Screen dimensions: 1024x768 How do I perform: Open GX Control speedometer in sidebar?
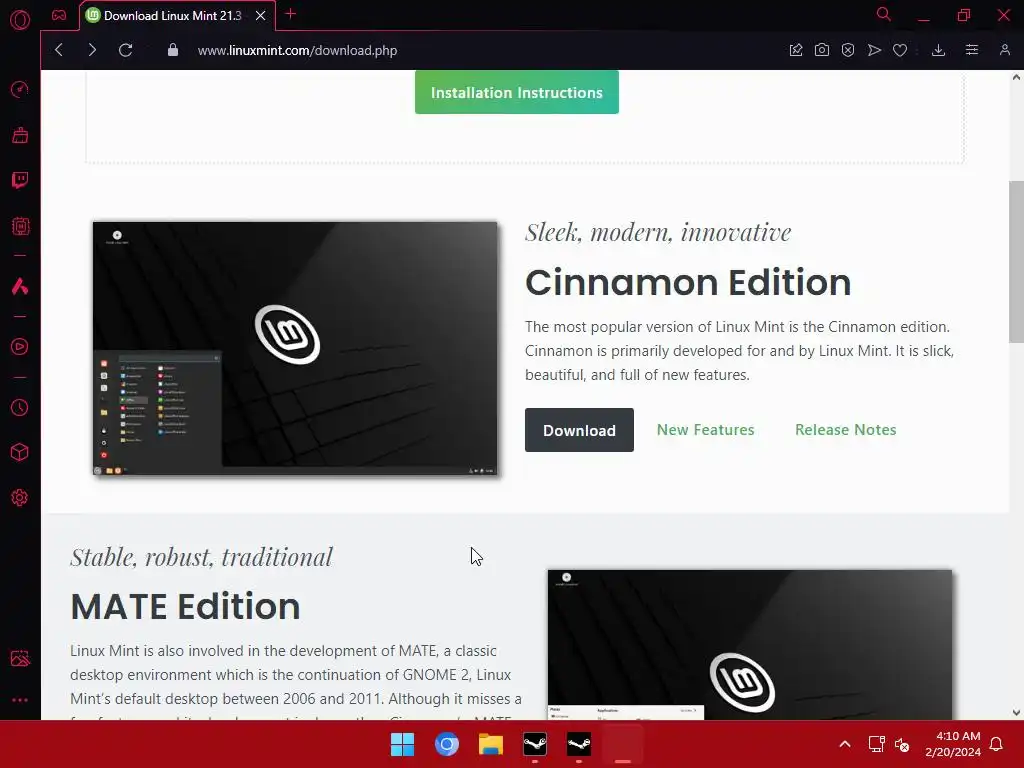20,89
